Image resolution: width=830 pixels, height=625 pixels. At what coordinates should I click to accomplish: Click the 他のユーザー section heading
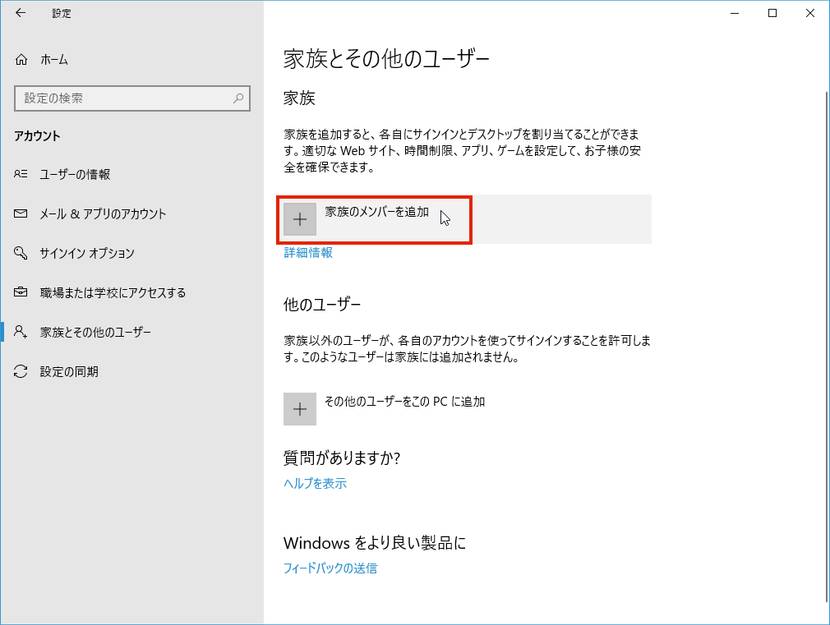click(x=322, y=304)
